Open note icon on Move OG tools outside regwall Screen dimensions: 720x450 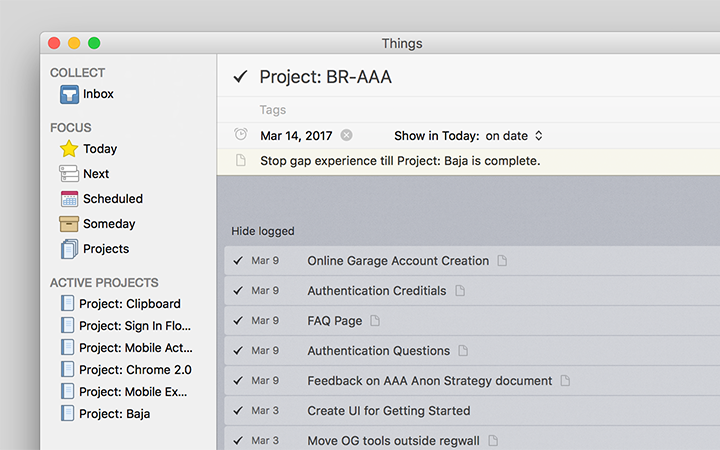(x=493, y=440)
